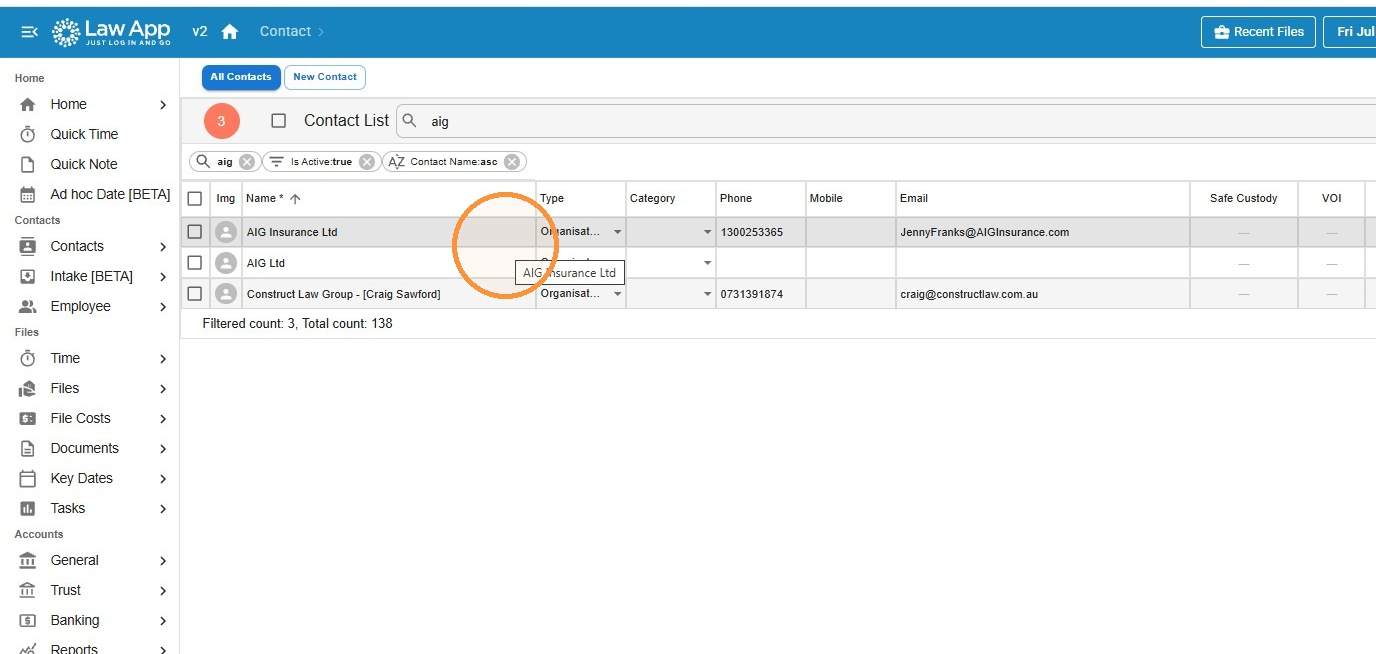Open Type dropdown for Construct Law Group

click(x=617, y=294)
